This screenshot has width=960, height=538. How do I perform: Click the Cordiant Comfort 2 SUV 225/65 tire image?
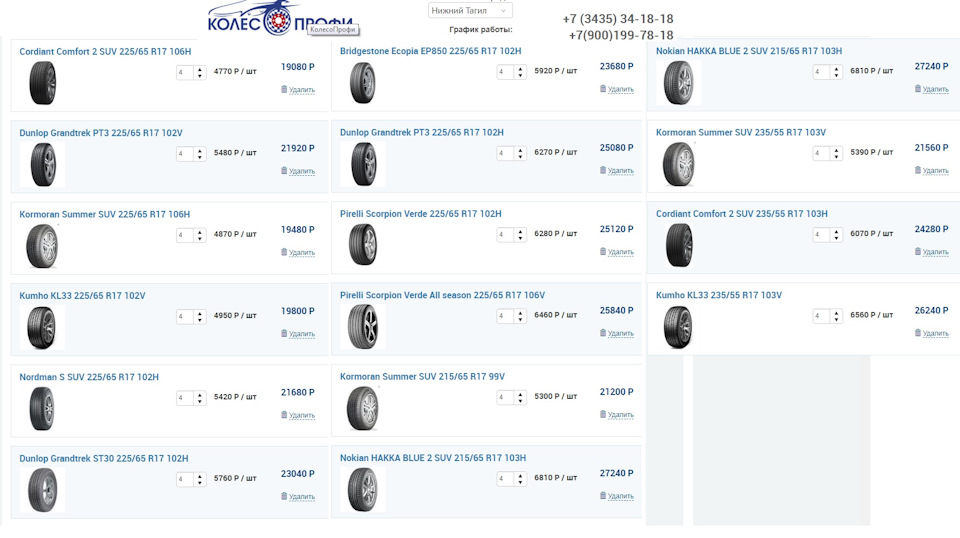42,83
